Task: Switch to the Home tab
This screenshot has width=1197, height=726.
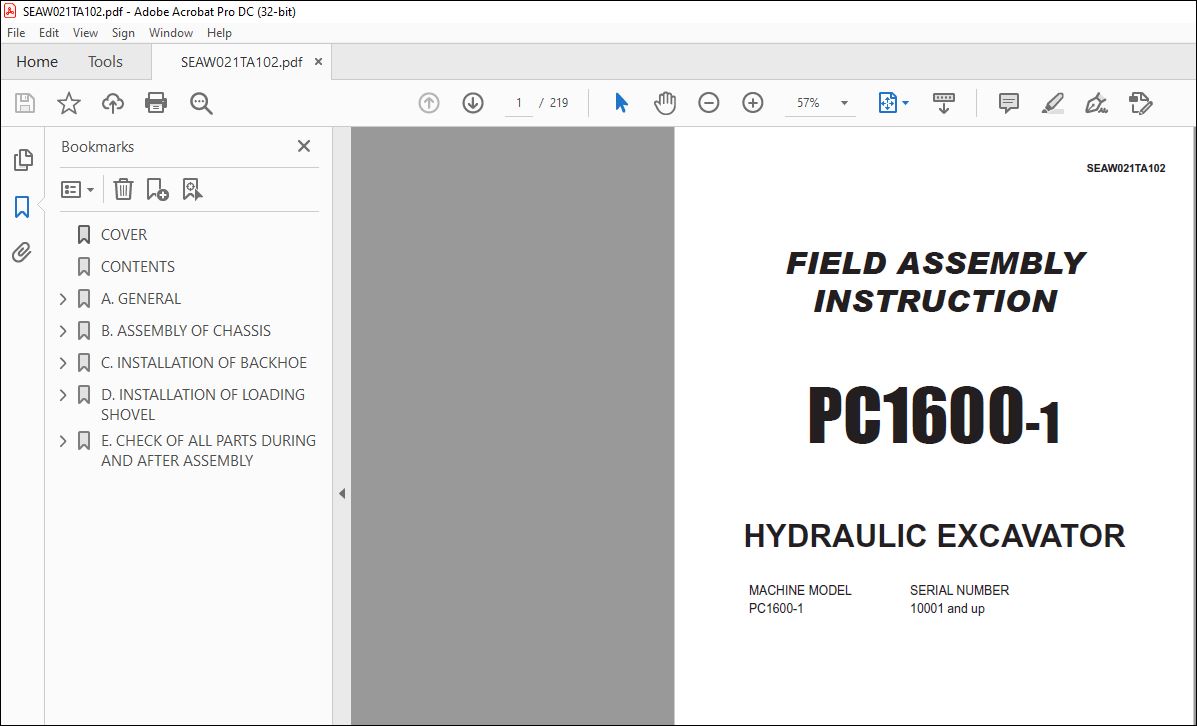Action: click(37, 62)
